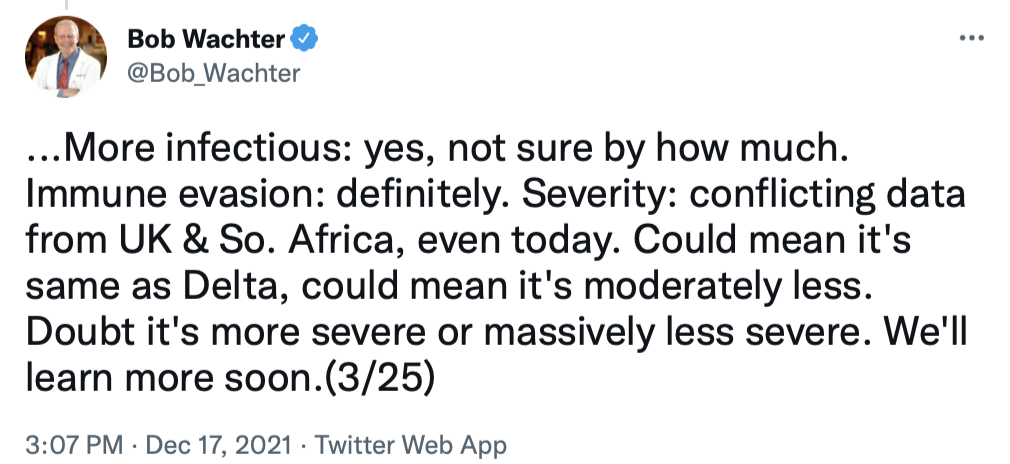1010x464 pixels.
Task: Open the three-dot more options menu
Action: (971, 37)
